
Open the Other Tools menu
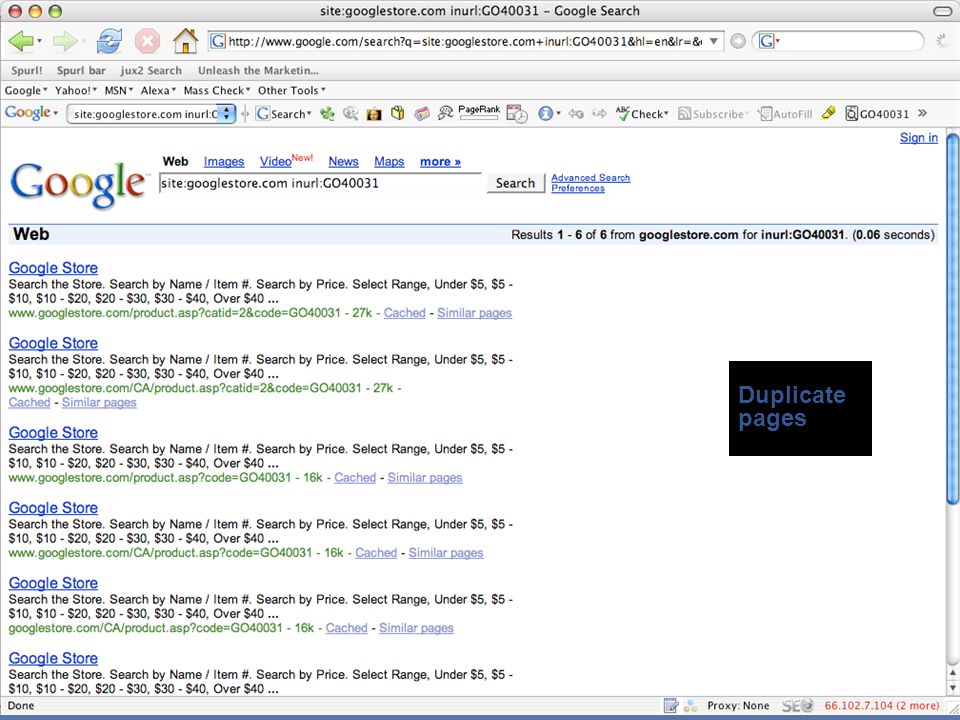pos(291,91)
